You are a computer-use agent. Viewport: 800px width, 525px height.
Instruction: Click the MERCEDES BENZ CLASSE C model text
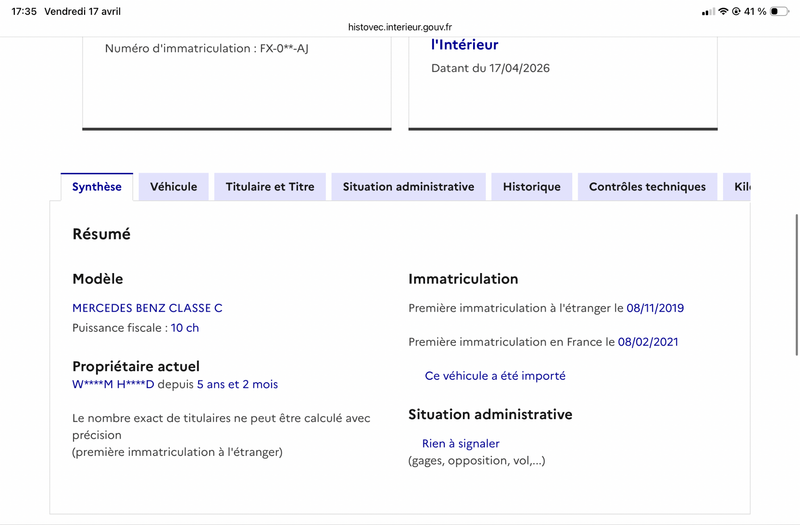tap(147, 308)
